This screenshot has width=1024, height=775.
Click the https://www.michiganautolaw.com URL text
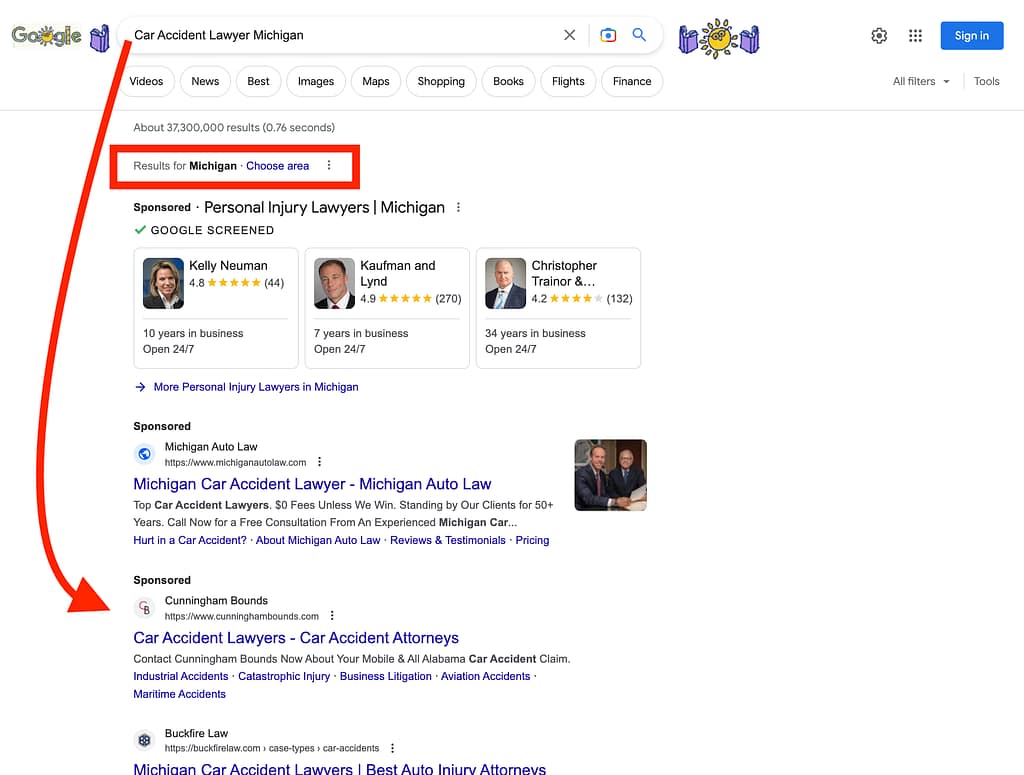click(x=235, y=462)
